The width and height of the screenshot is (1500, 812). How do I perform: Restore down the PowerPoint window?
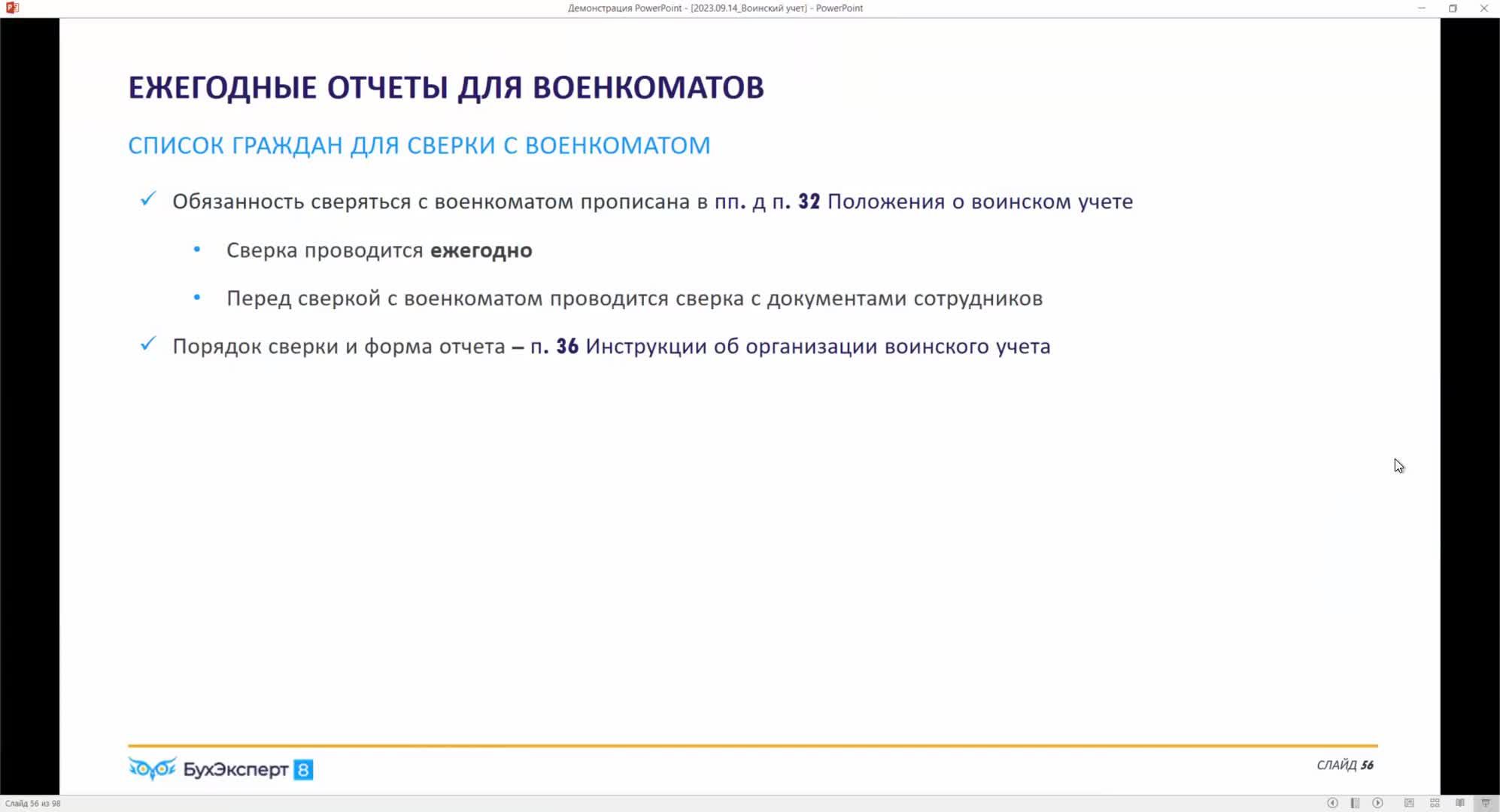tap(1453, 8)
